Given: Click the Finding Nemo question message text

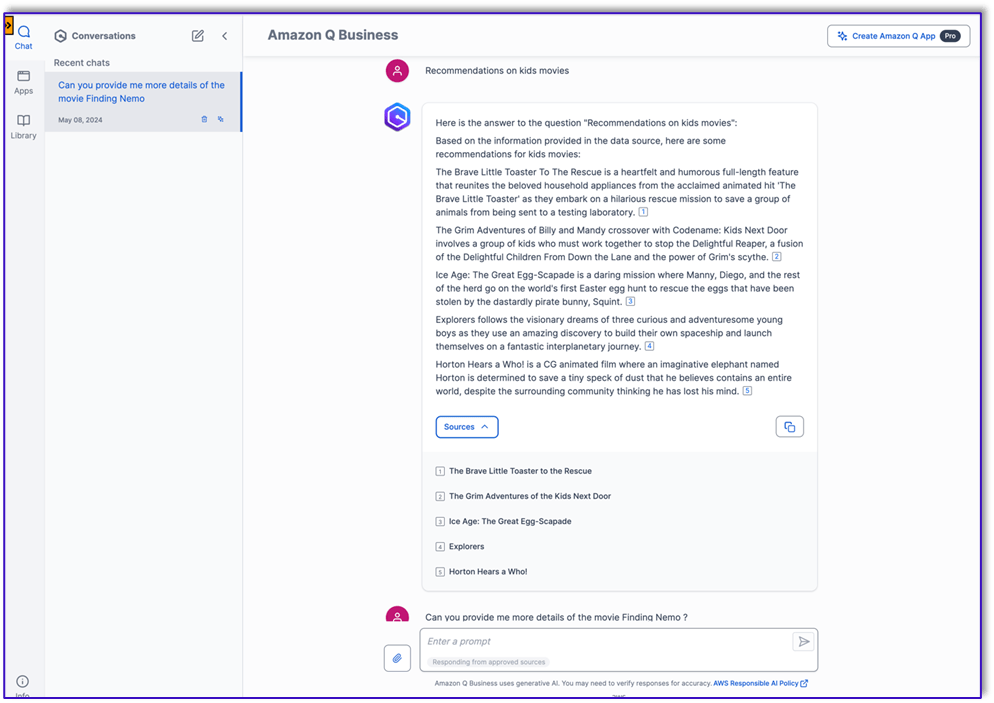Looking at the screenshot, I should tap(556, 617).
